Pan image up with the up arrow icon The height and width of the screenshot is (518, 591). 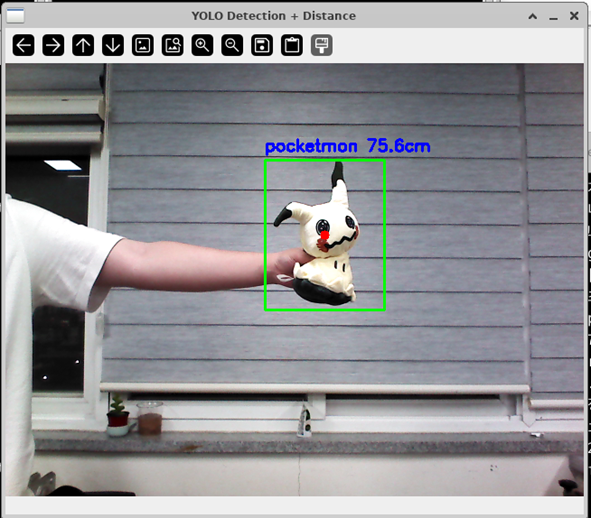pos(83,45)
